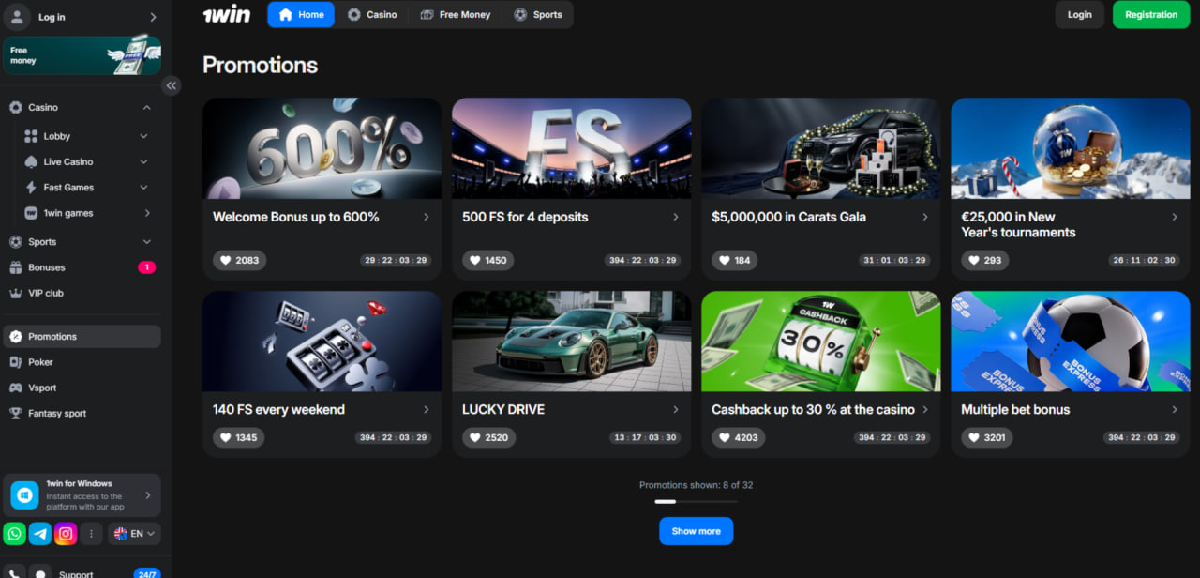Open 500 FS for 4 deposits link
This screenshot has height=578, width=1200.
click(x=525, y=217)
